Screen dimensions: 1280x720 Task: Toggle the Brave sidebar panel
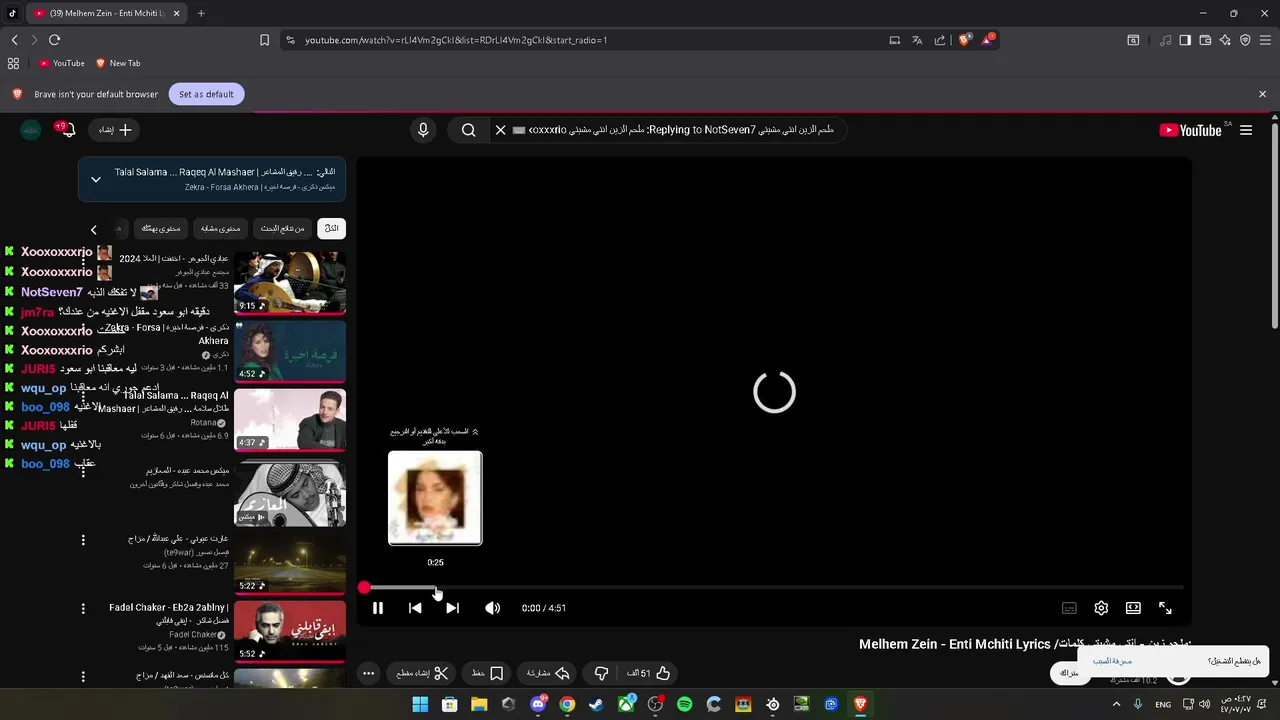point(1185,40)
